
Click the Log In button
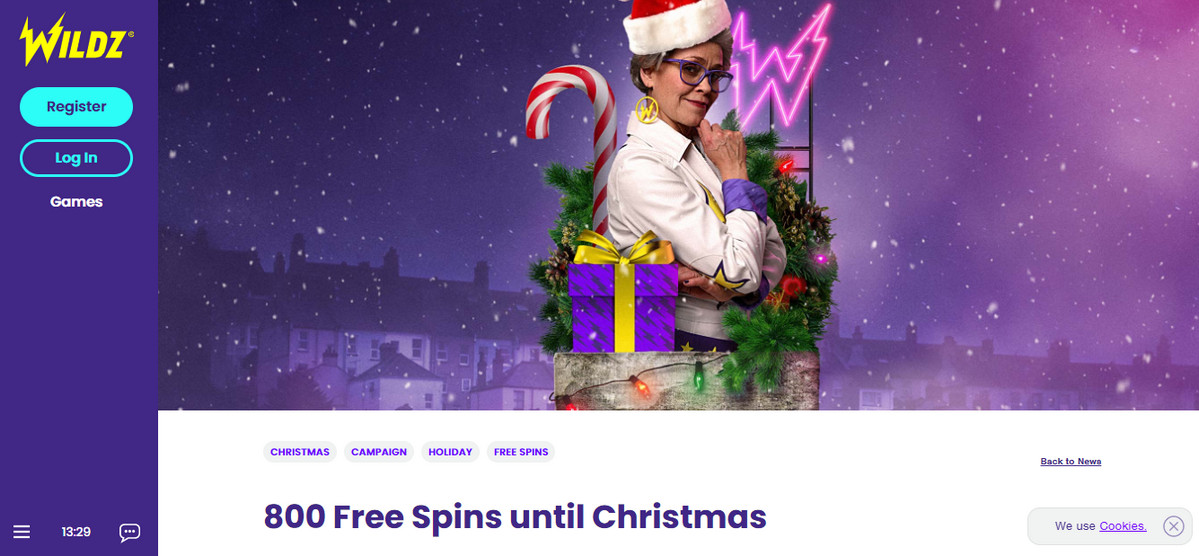[76, 158]
